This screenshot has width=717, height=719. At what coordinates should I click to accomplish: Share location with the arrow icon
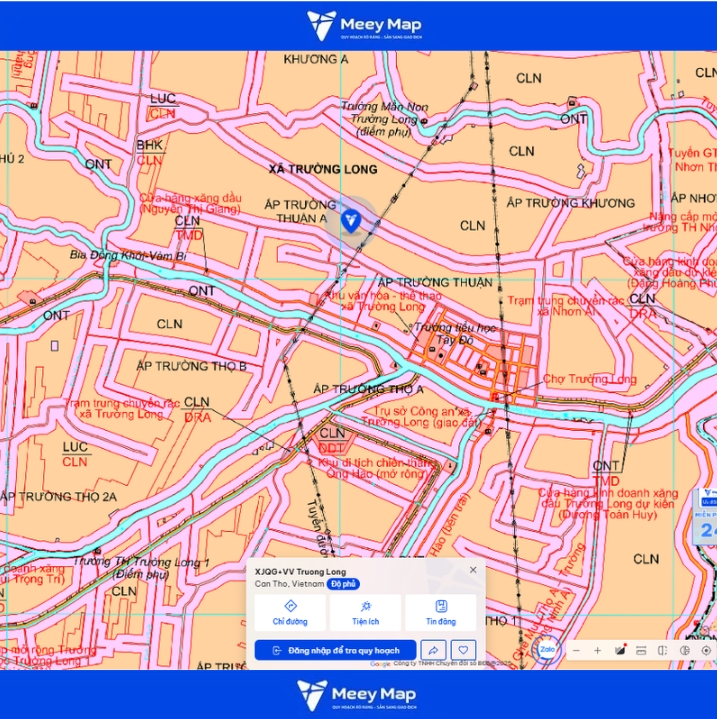point(433,650)
